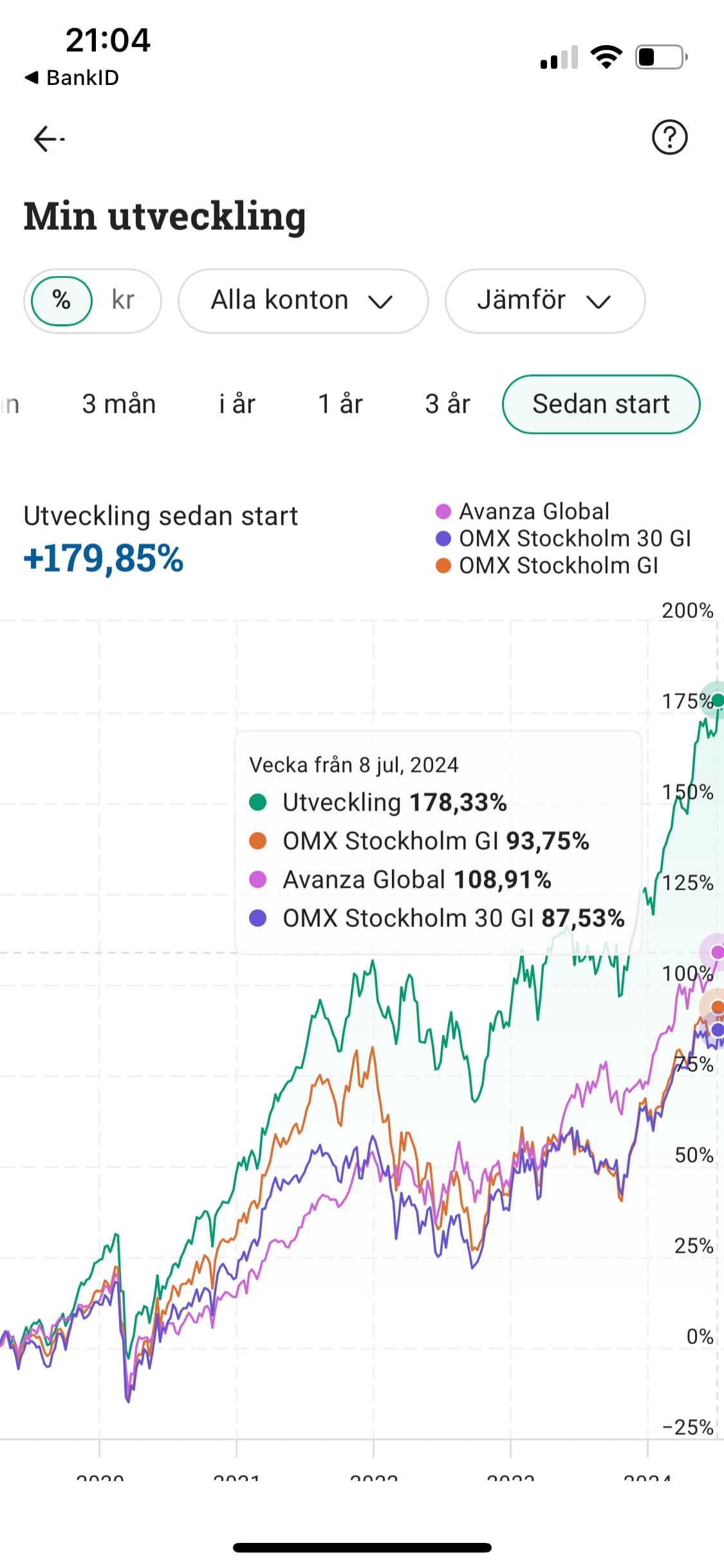Select the i år time period
724x1568 pixels.
click(x=237, y=404)
